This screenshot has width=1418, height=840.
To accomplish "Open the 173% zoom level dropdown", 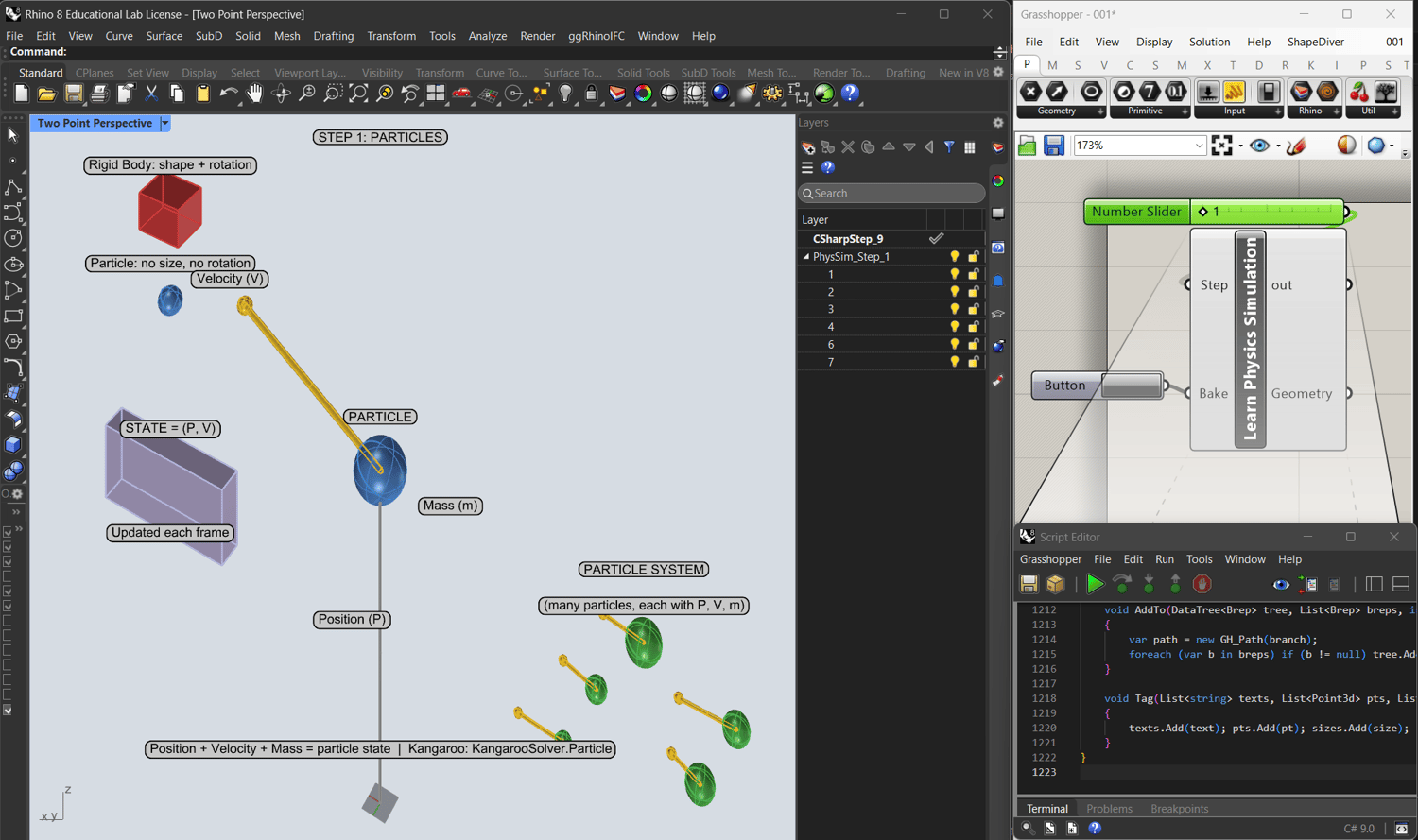I will [1199, 146].
